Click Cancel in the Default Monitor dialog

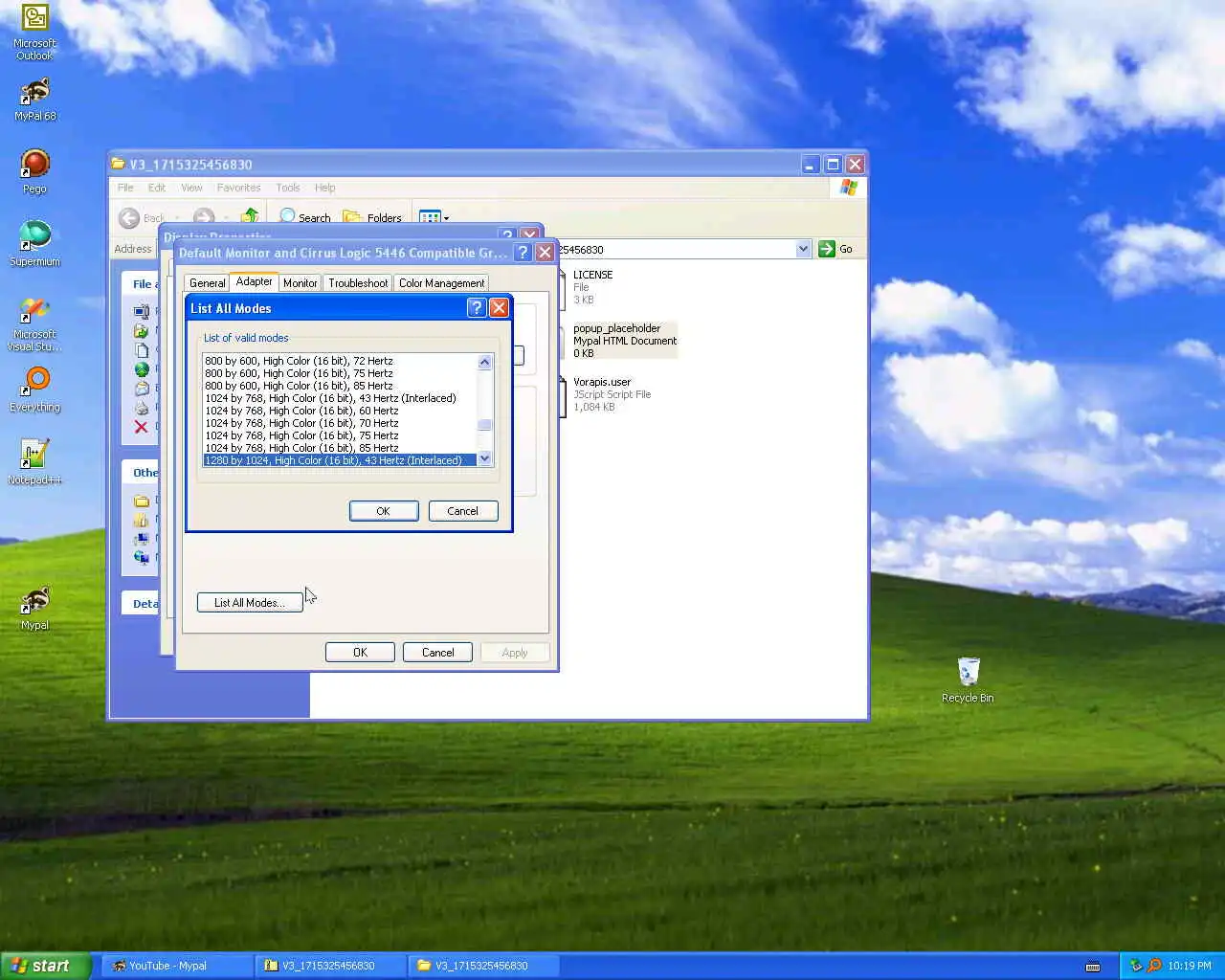tap(437, 653)
